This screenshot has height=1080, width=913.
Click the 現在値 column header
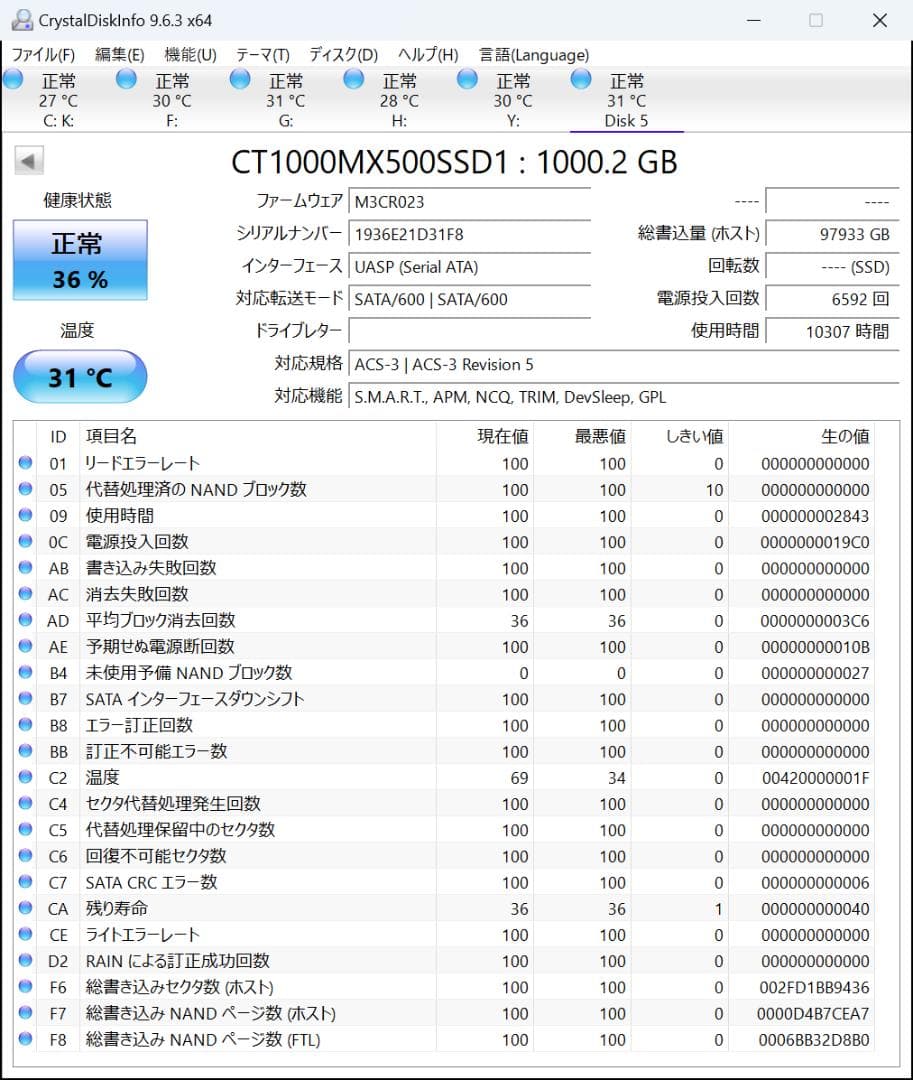click(503, 436)
